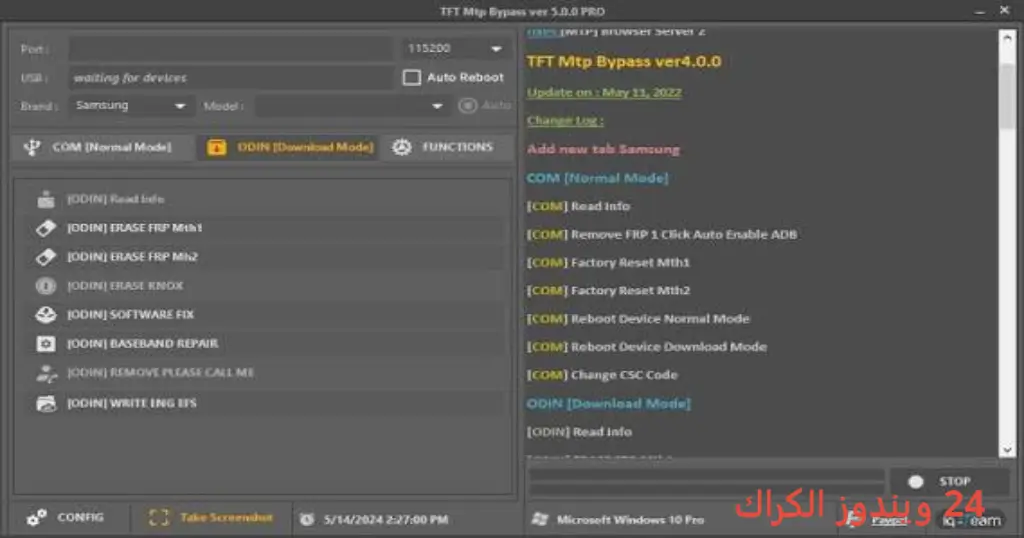Image resolution: width=1024 pixels, height=538 pixels.
Task: Click the ERASE KNOX info icon
Action: [46, 285]
